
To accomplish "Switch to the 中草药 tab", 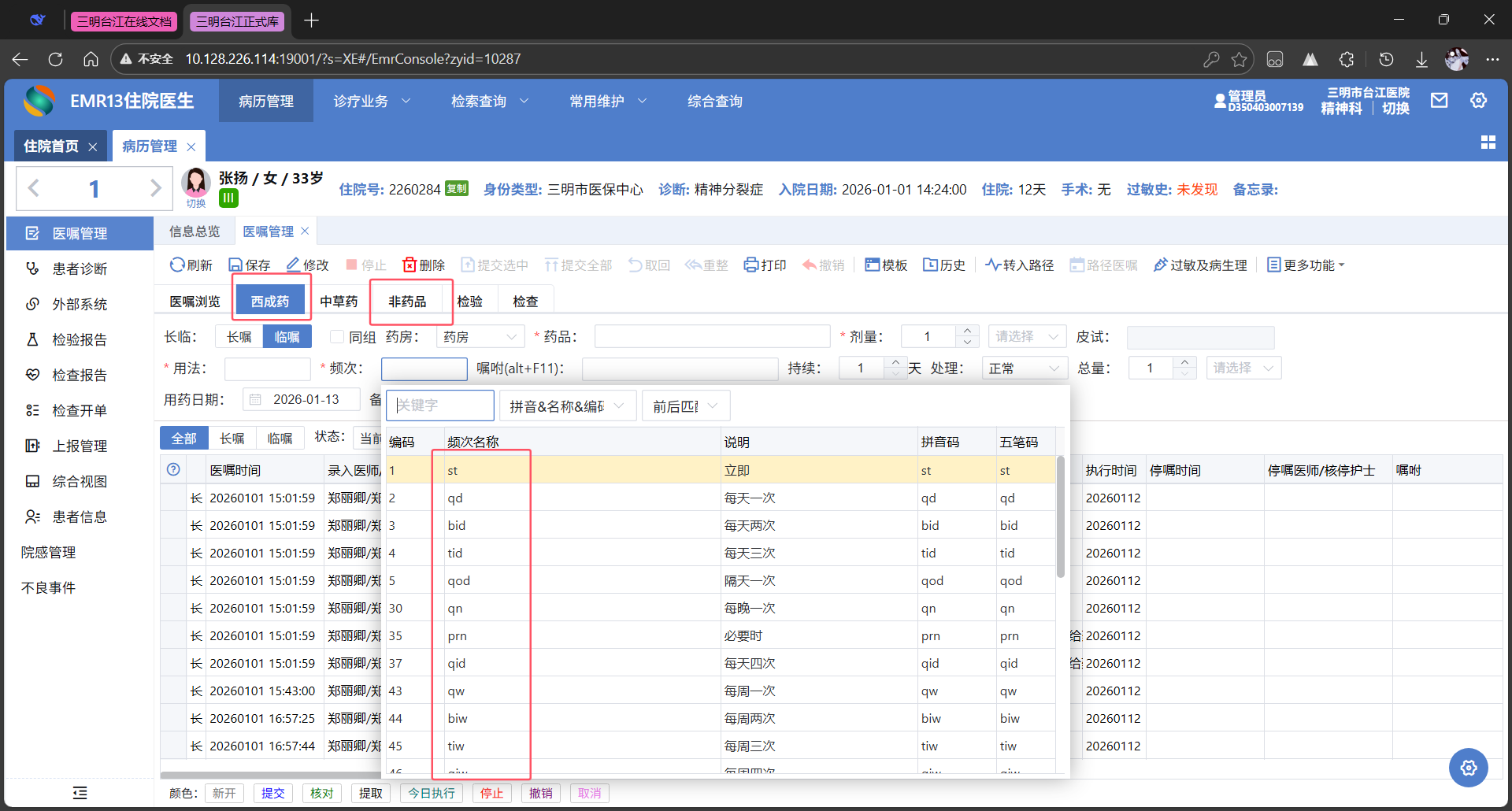I will (x=339, y=302).
